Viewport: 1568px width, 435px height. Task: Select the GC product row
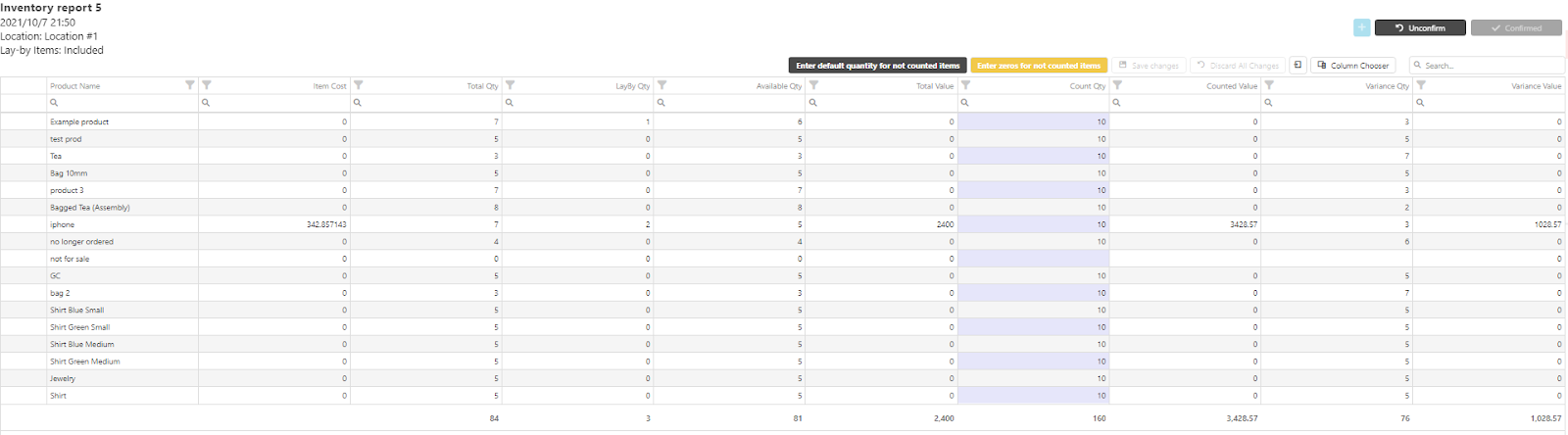coord(55,276)
